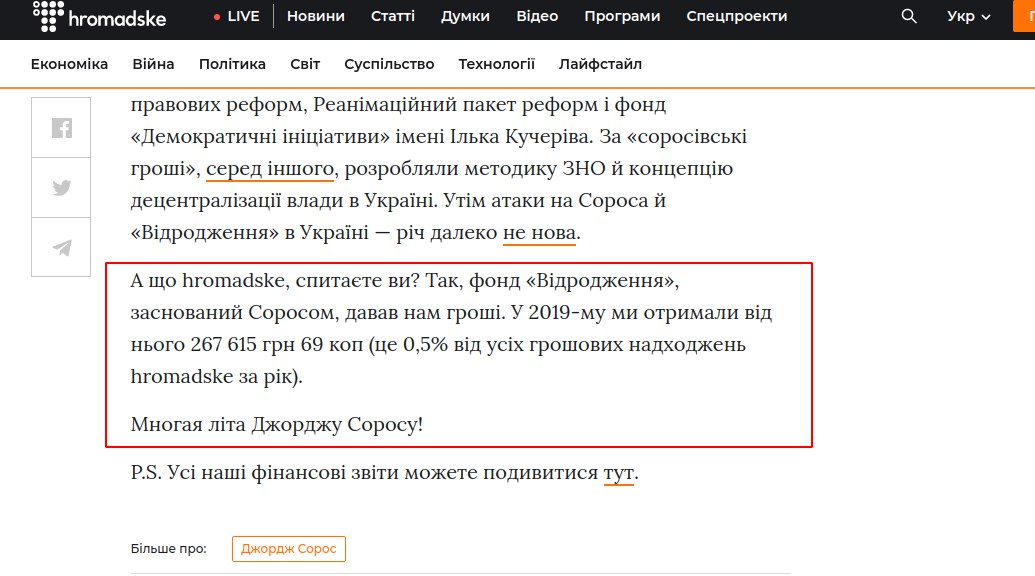
Task: Open the Політика category
Action: (232, 64)
